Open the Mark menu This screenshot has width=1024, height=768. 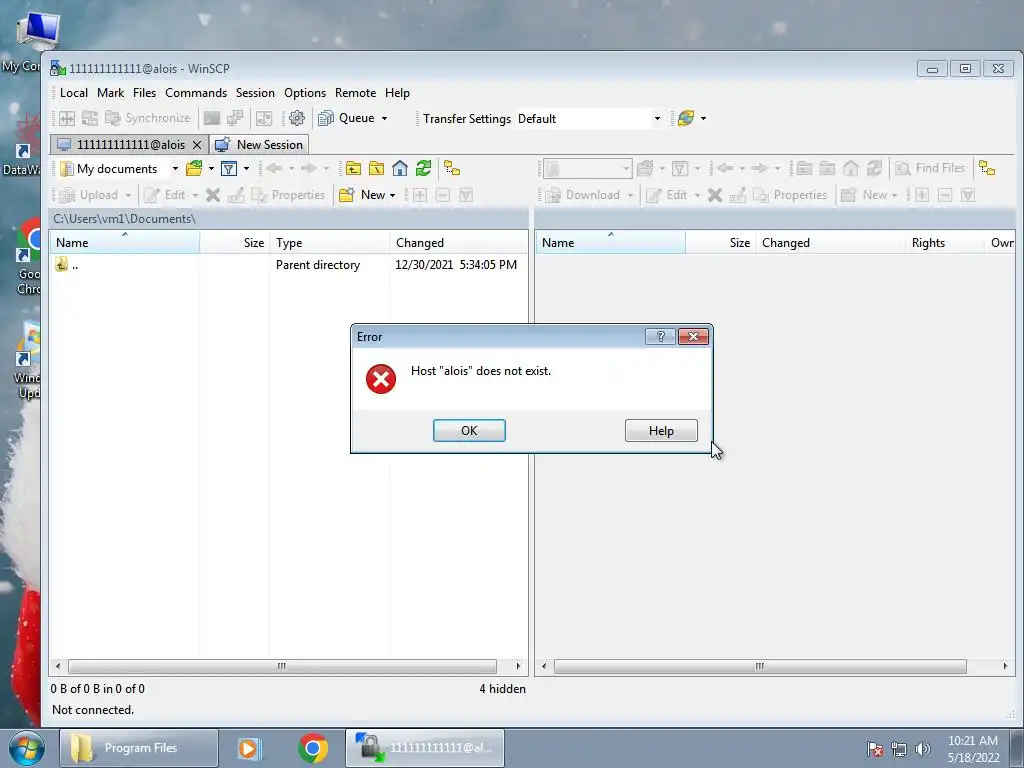(110, 93)
